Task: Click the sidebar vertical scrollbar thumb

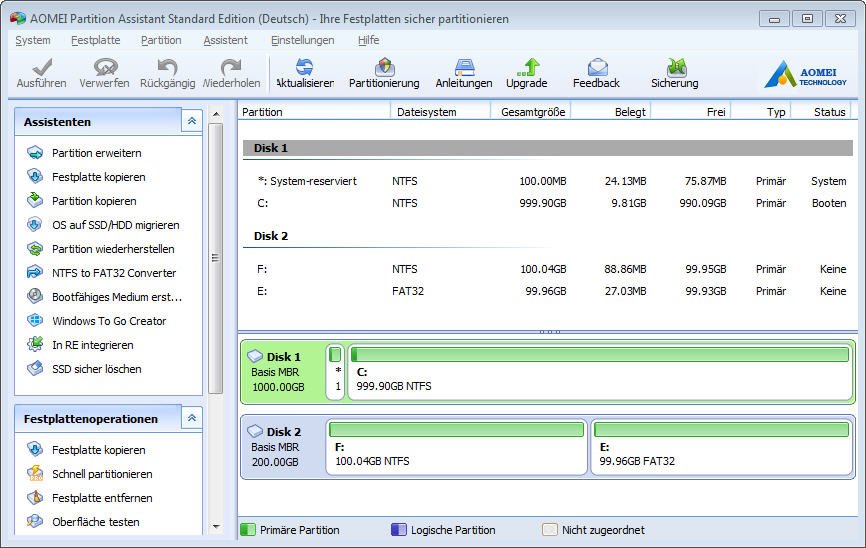Action: (216, 258)
